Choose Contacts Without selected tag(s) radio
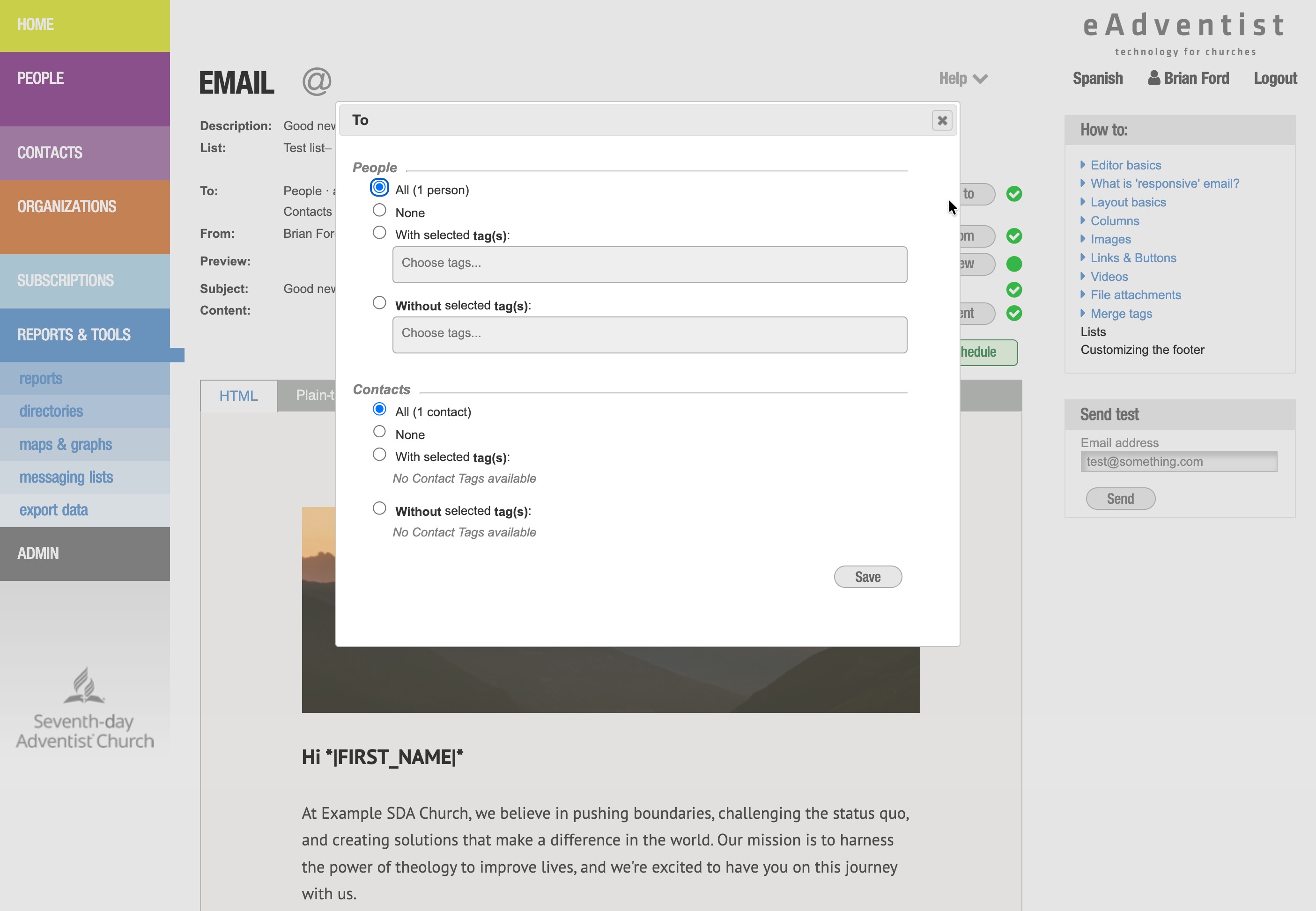Screen dimensions: 1316x911 tap(379, 508)
